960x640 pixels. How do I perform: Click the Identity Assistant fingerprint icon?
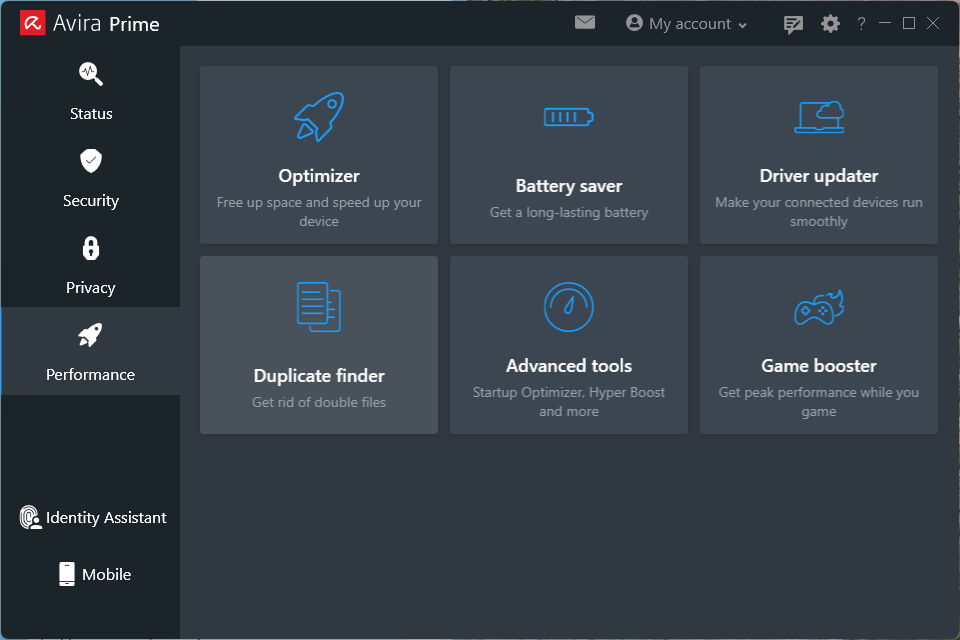[x=30, y=518]
